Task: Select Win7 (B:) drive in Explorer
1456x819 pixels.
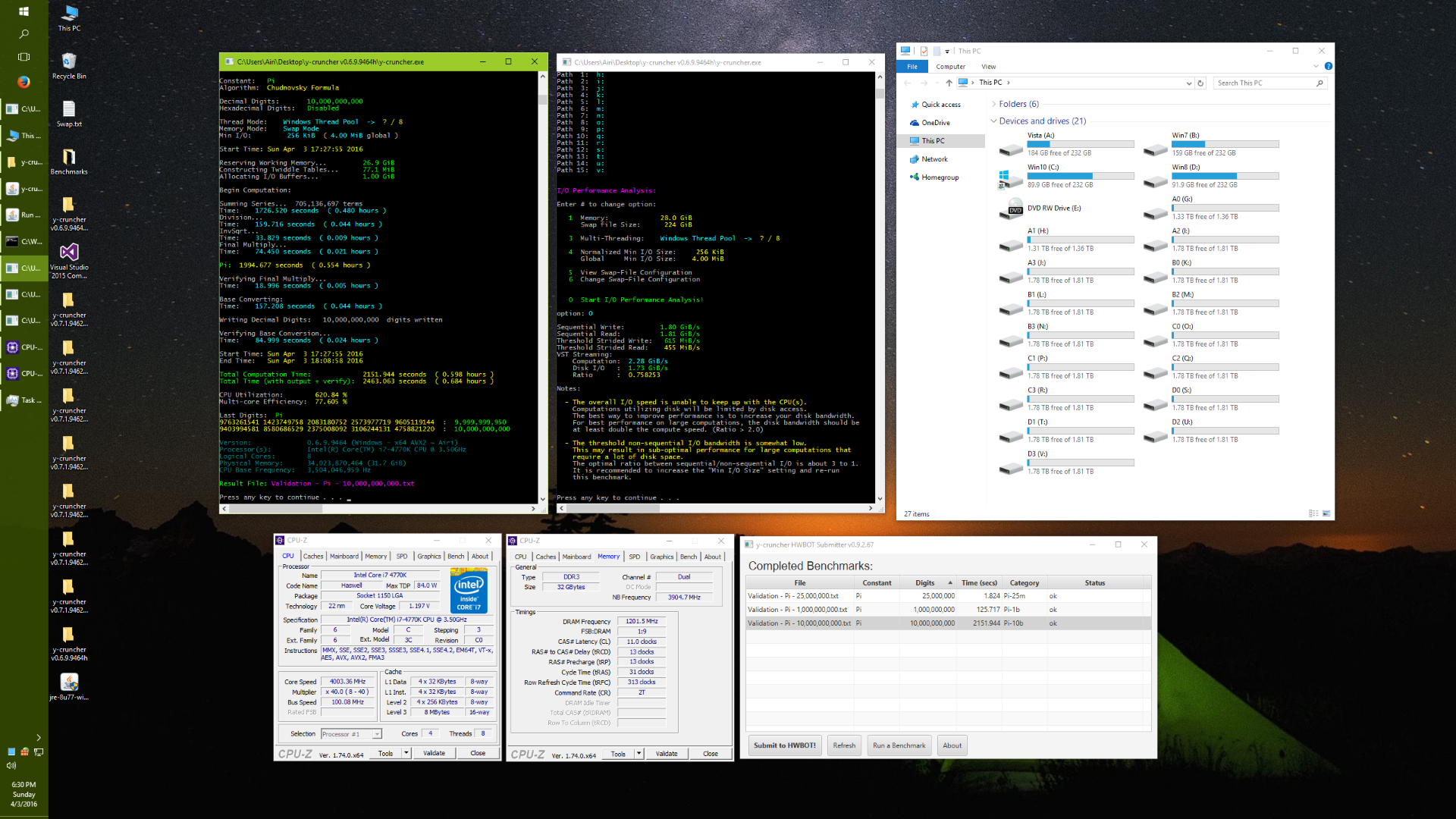Action: coord(1211,144)
